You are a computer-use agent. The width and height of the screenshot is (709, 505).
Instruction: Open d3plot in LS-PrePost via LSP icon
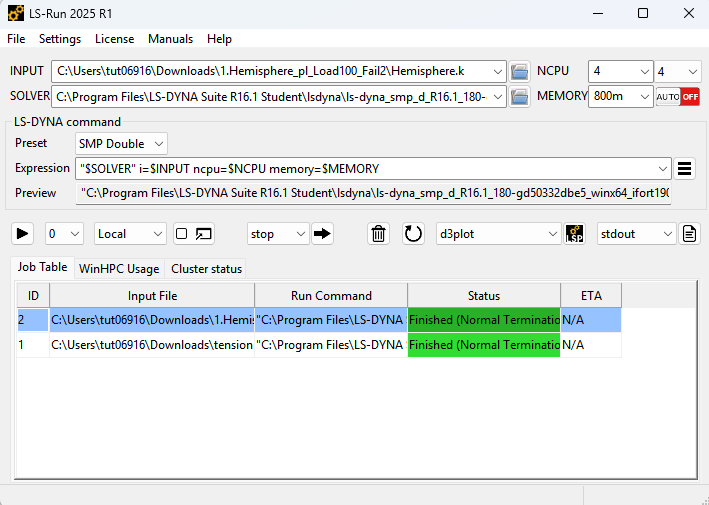pyautogui.click(x=574, y=234)
